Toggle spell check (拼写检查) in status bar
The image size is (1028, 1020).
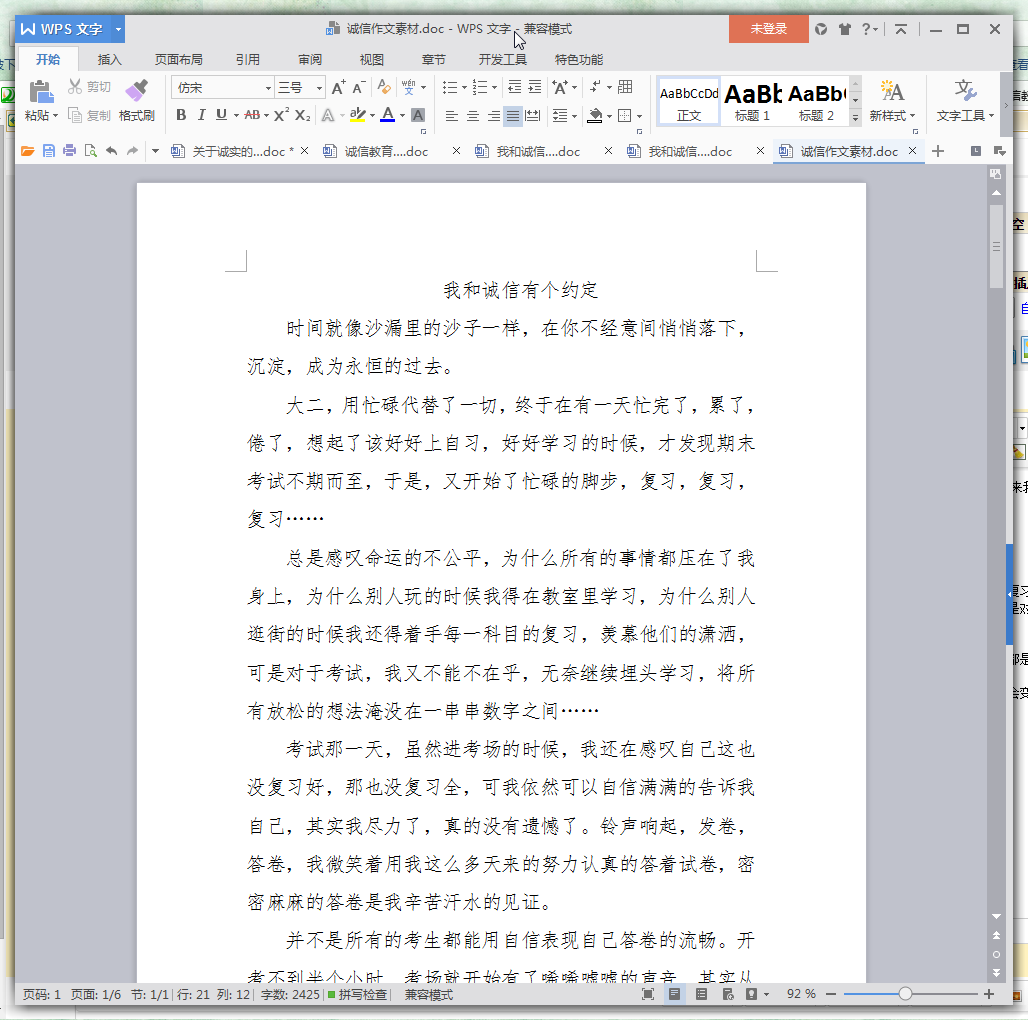pyautogui.click(x=357, y=994)
